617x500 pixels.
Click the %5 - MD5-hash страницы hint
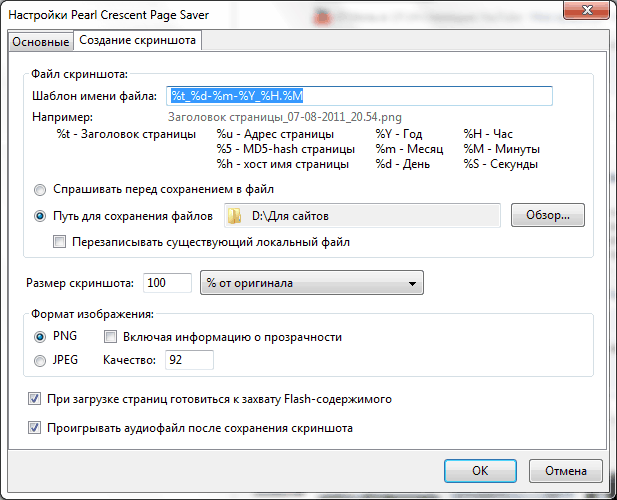286,149
